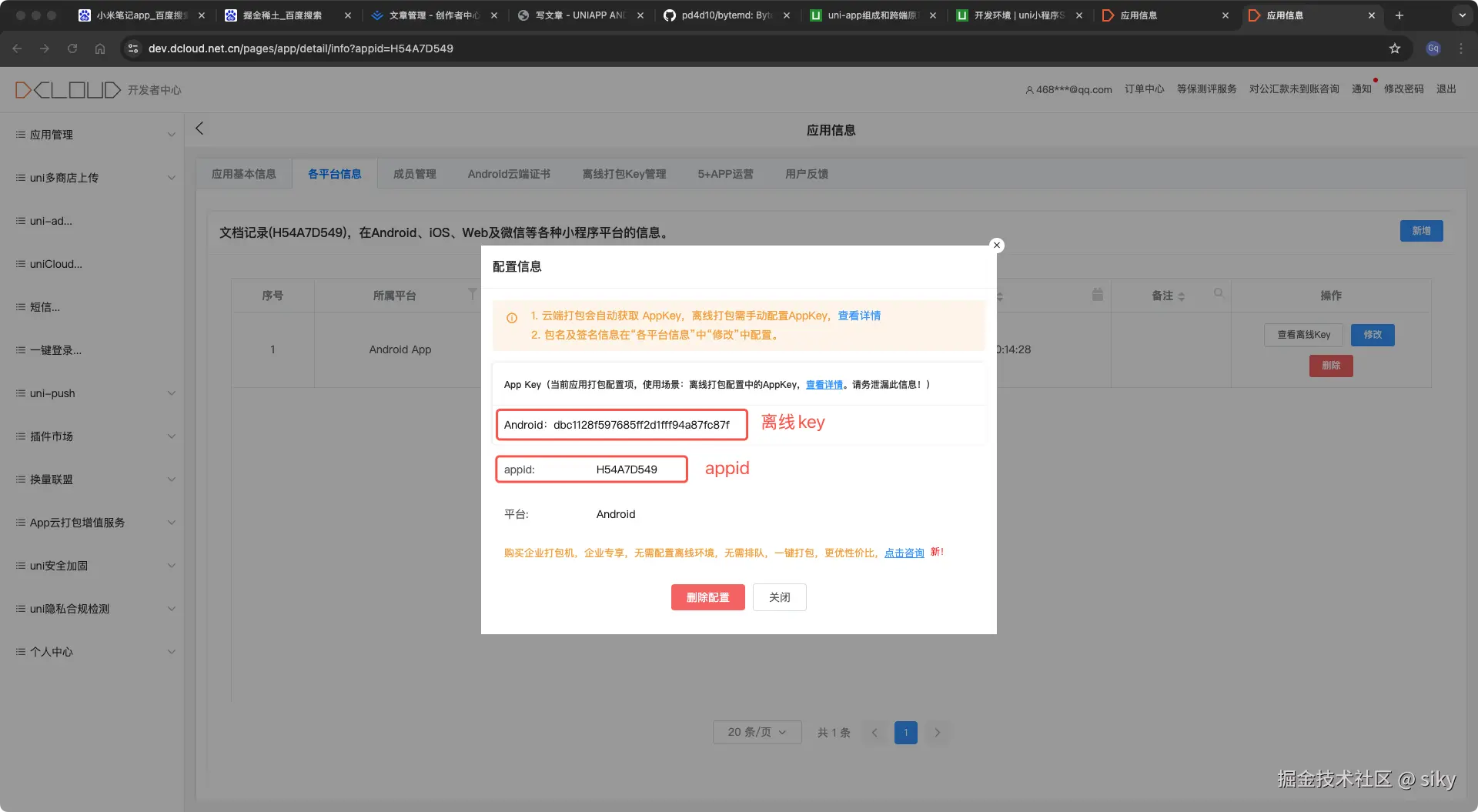Screen dimensions: 1478x812
Task: Switch to the Android云端证书 tab
Action: tap(508, 173)
